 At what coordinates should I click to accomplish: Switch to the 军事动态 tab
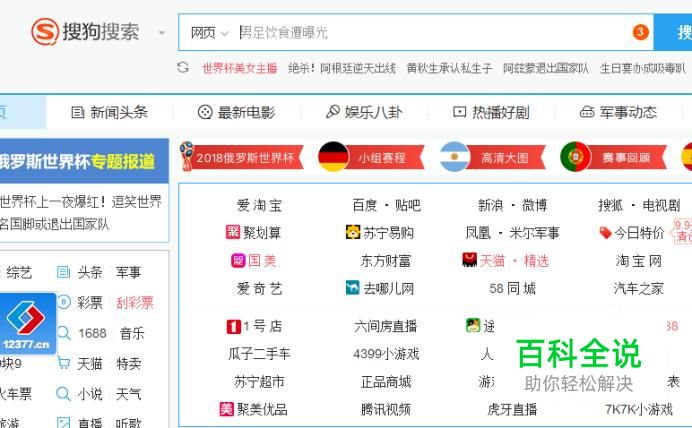(618, 112)
